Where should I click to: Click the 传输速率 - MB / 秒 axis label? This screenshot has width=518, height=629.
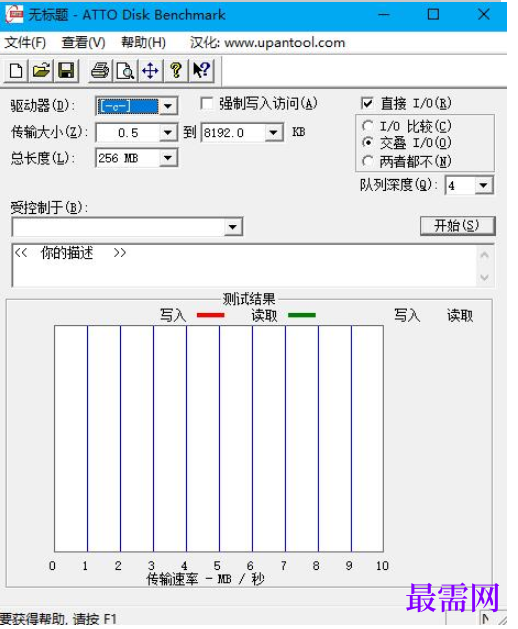(205, 579)
